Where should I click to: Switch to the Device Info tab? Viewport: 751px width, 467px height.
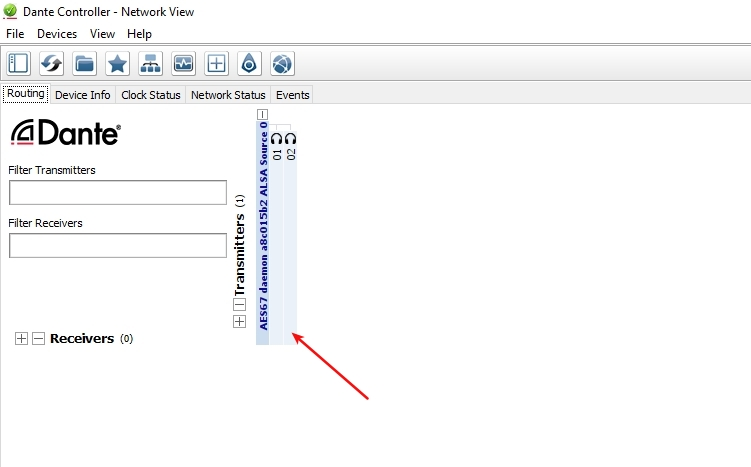[83, 95]
